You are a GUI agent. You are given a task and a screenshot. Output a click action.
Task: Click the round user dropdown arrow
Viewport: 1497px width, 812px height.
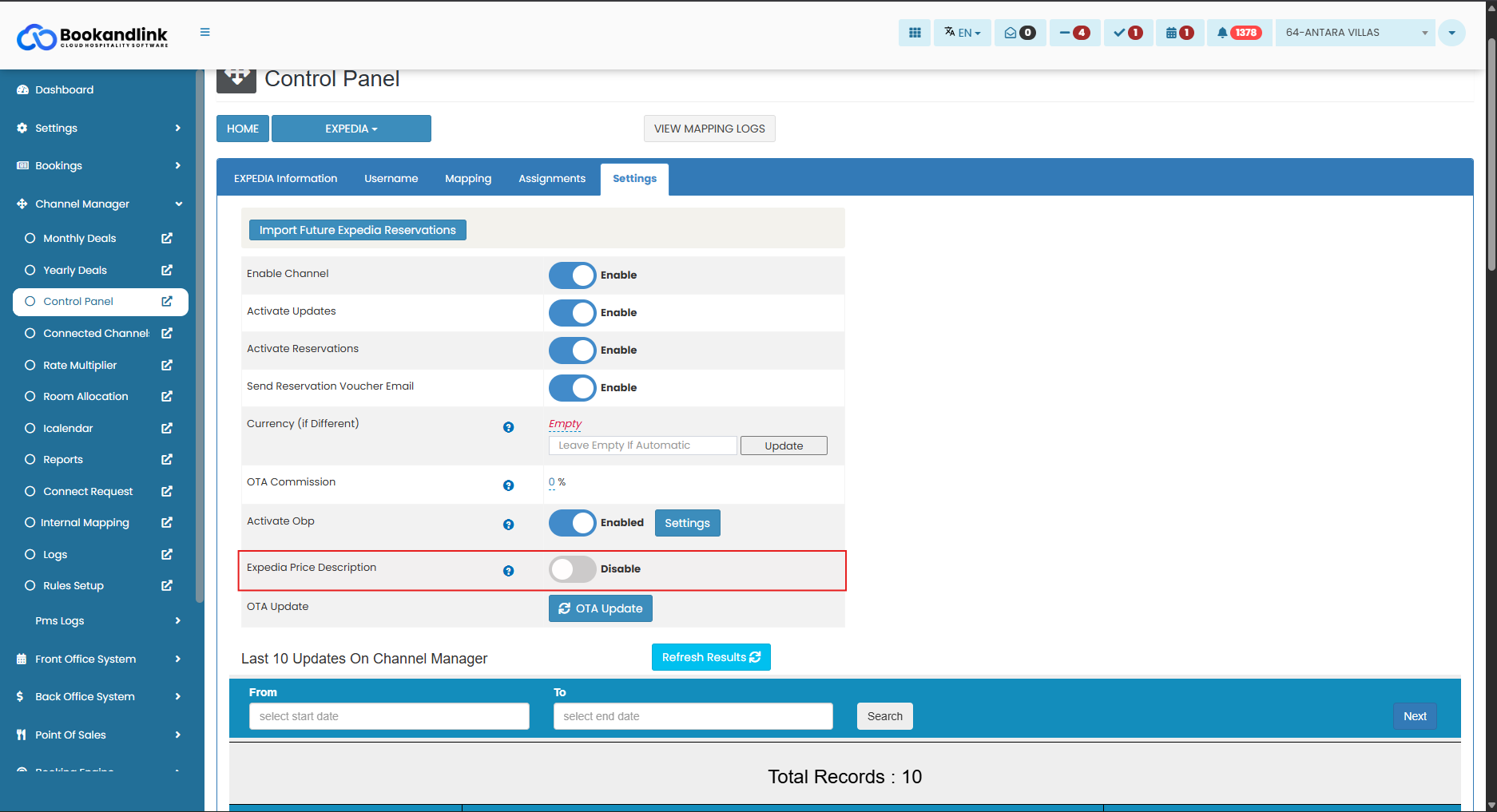(x=1451, y=33)
